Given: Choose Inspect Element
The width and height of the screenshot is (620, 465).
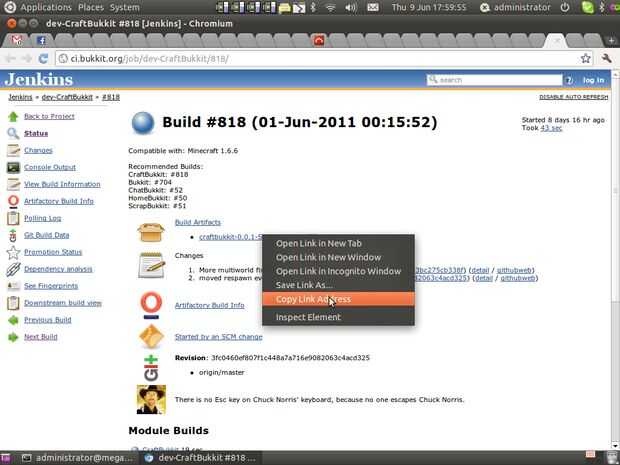Looking at the screenshot, I should click(x=308, y=317).
